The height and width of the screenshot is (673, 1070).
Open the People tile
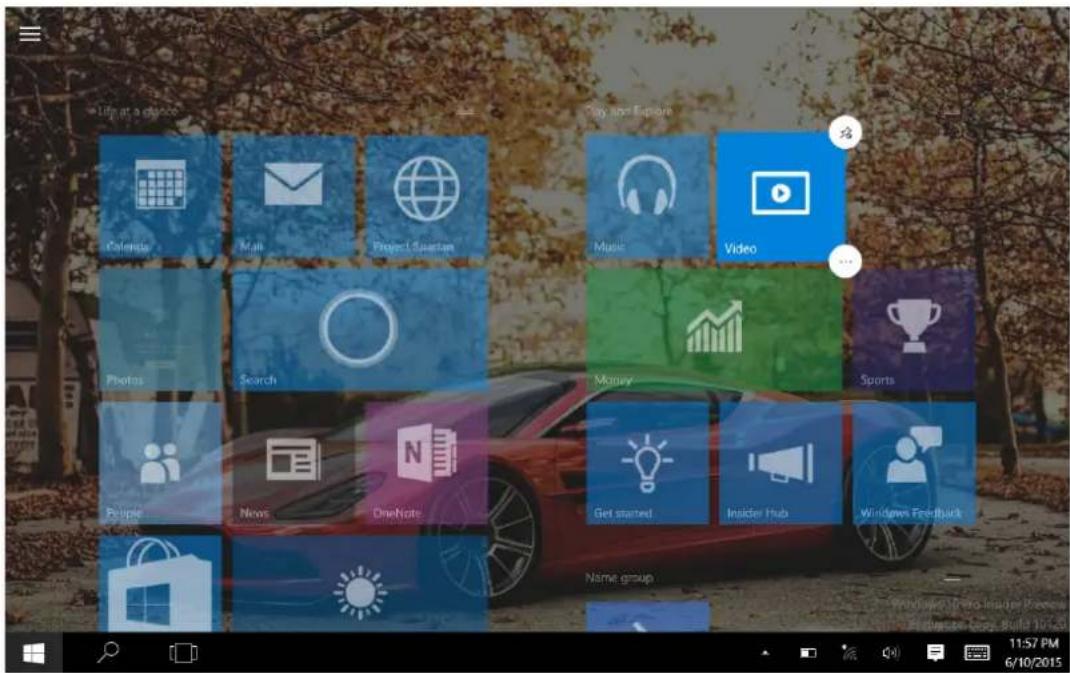pos(160,463)
